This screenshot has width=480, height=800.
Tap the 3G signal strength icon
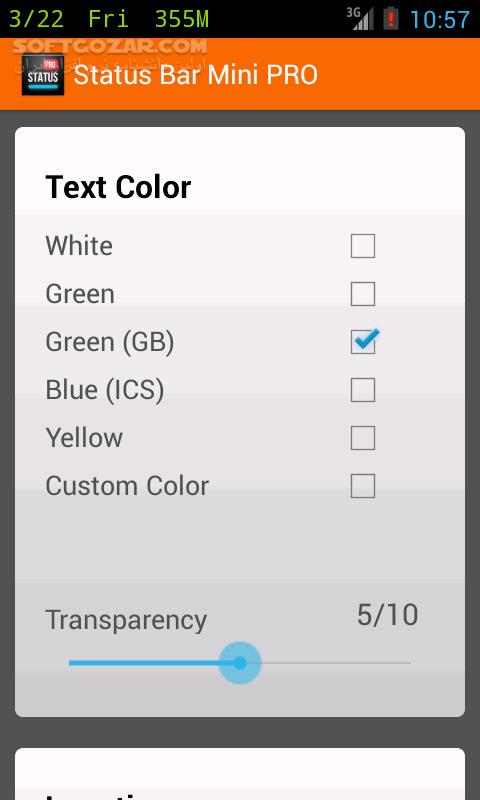coord(360,19)
